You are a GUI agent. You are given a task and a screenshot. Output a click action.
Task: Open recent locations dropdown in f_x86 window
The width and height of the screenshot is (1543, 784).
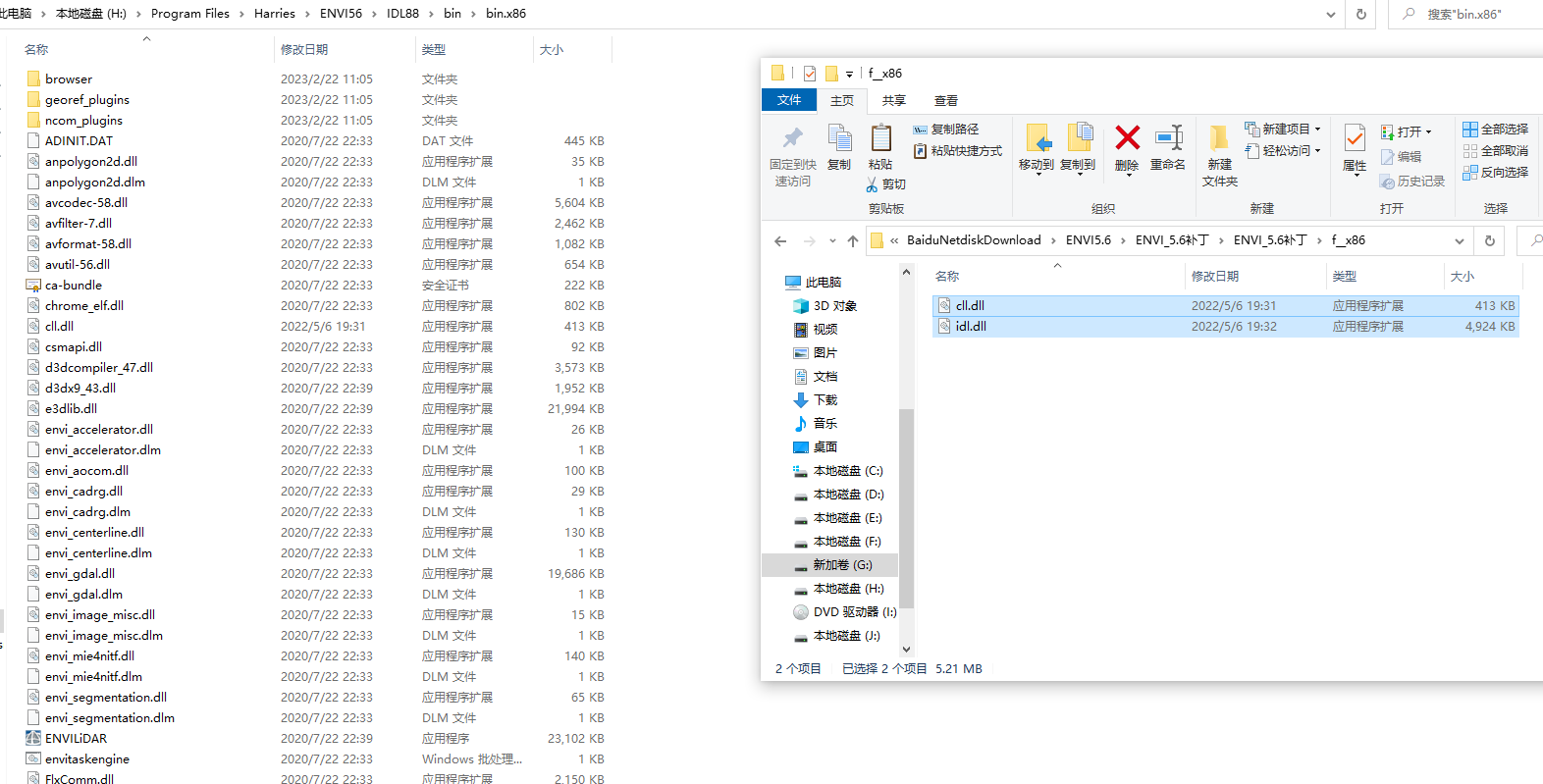832,240
